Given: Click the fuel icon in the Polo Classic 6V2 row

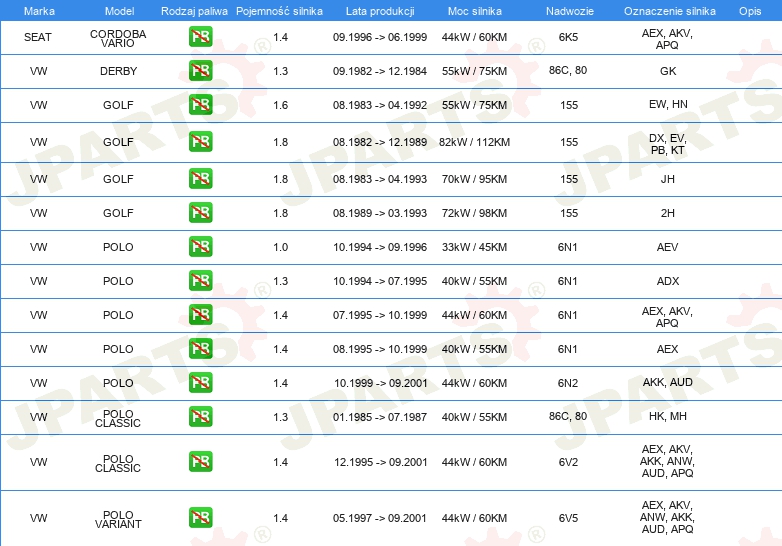Looking at the screenshot, I should 200,461.
